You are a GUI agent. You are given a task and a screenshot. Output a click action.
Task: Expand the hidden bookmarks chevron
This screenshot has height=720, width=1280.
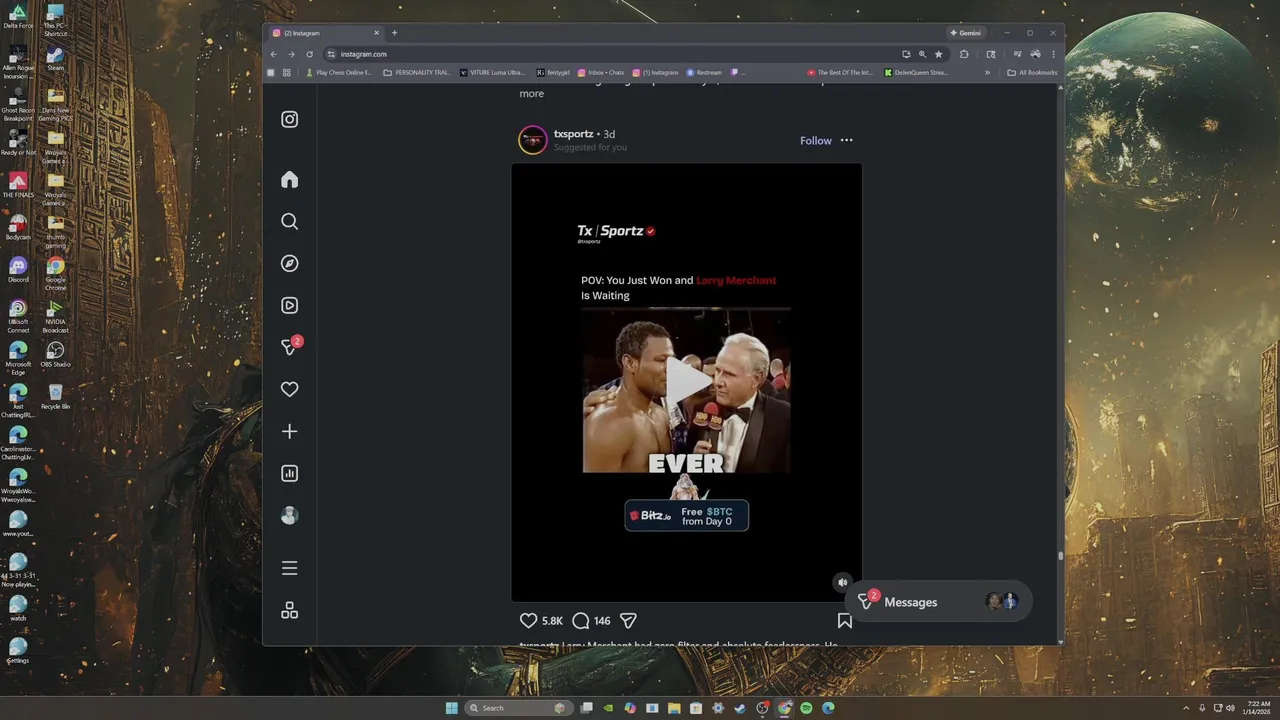click(x=987, y=72)
